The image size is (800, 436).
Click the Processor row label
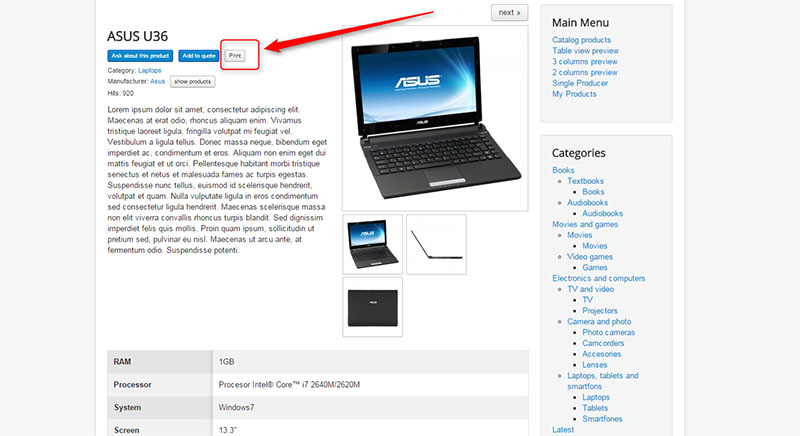[132, 384]
